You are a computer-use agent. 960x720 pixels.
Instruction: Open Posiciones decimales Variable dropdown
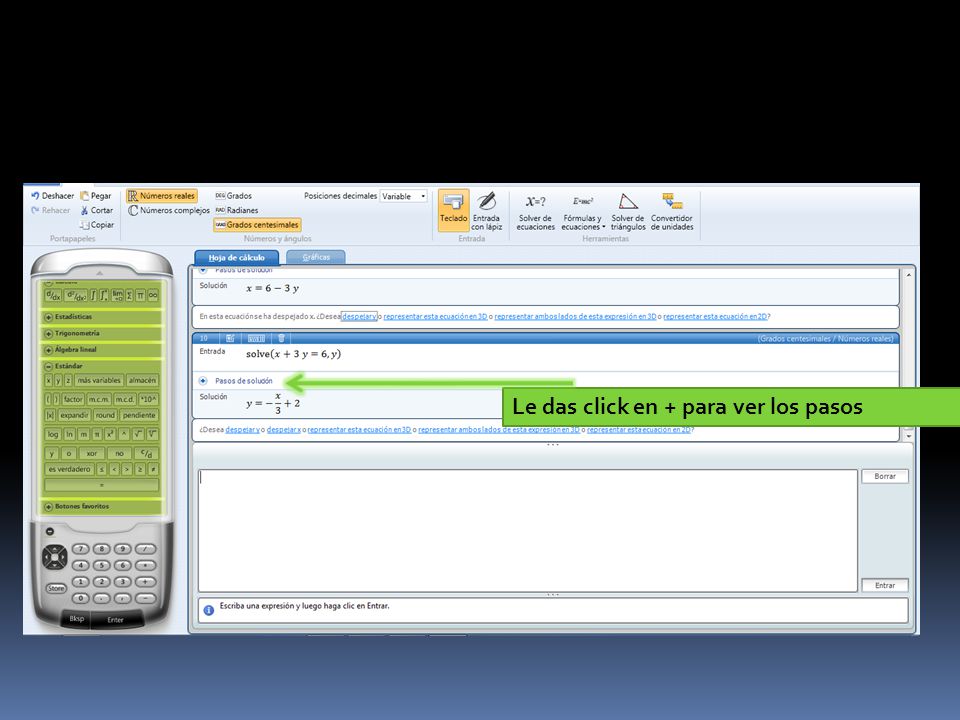403,197
